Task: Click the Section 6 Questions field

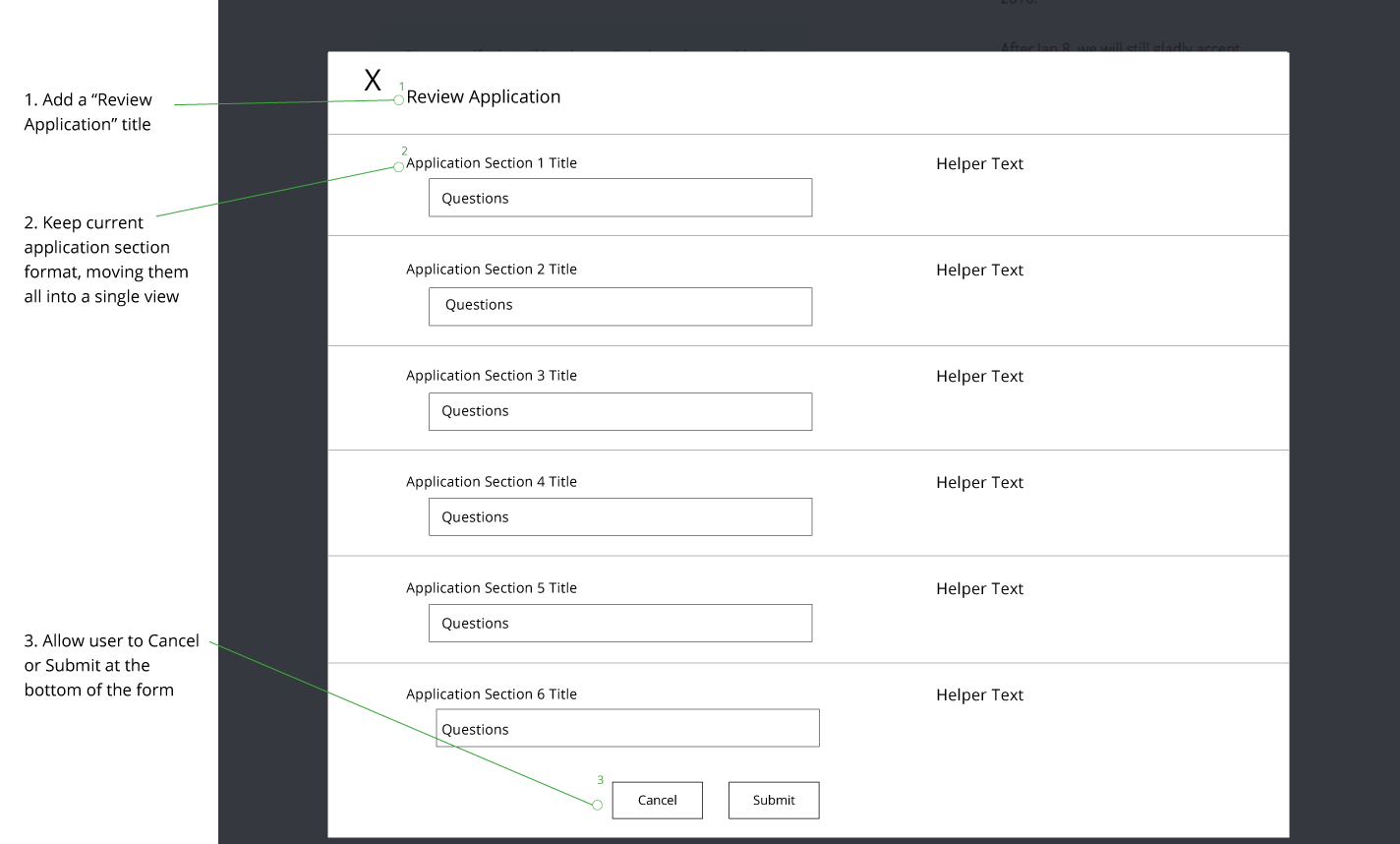Action: pyautogui.click(x=627, y=728)
